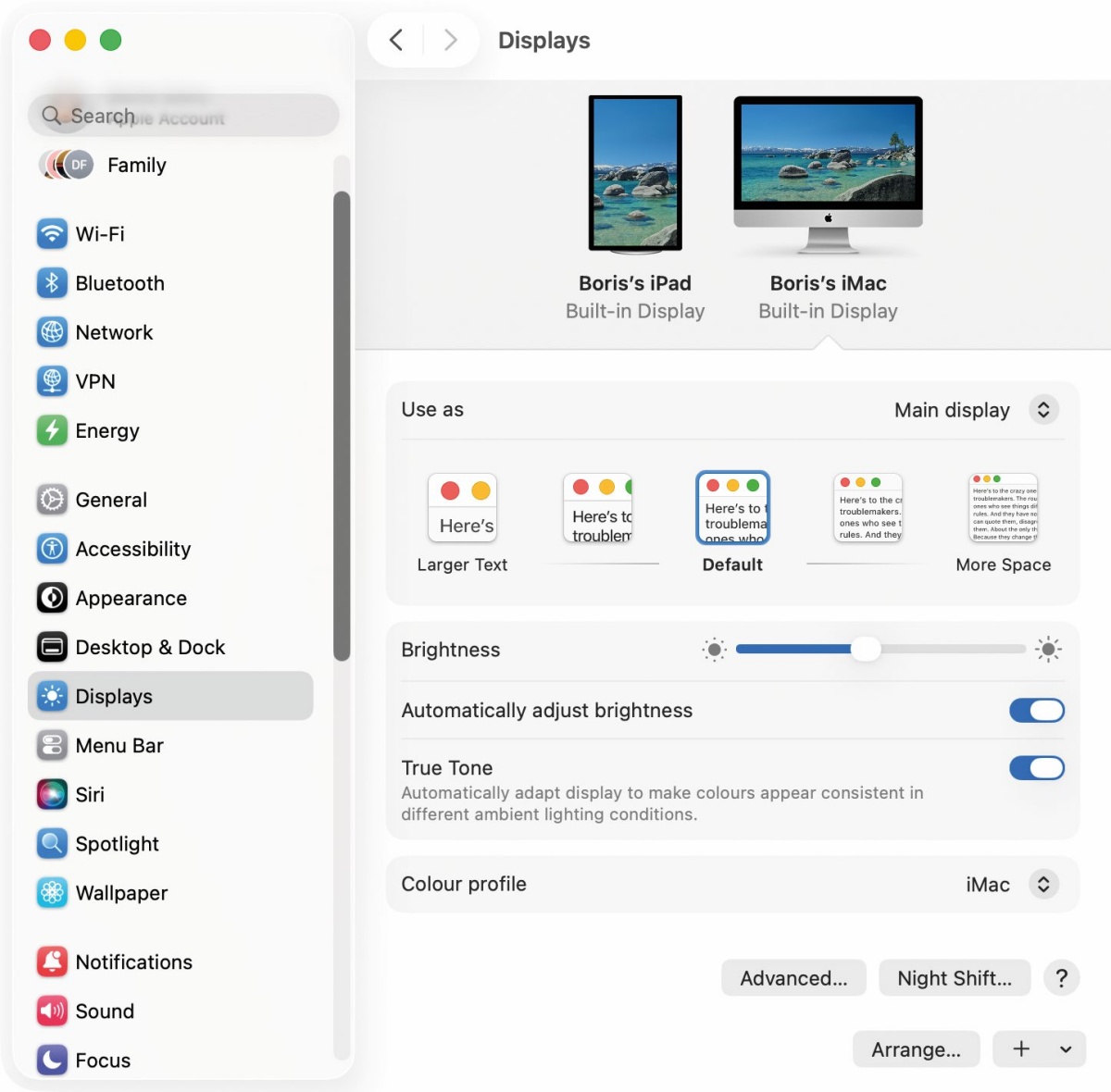The image size is (1111, 1092).
Task: Click the Wallpaper flower icon
Action: (x=52, y=891)
